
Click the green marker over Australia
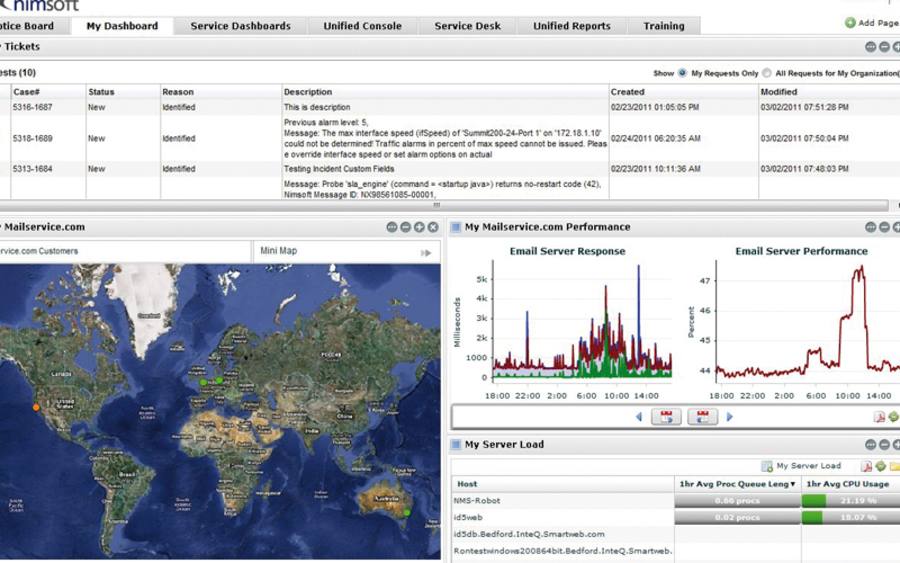[x=407, y=512]
